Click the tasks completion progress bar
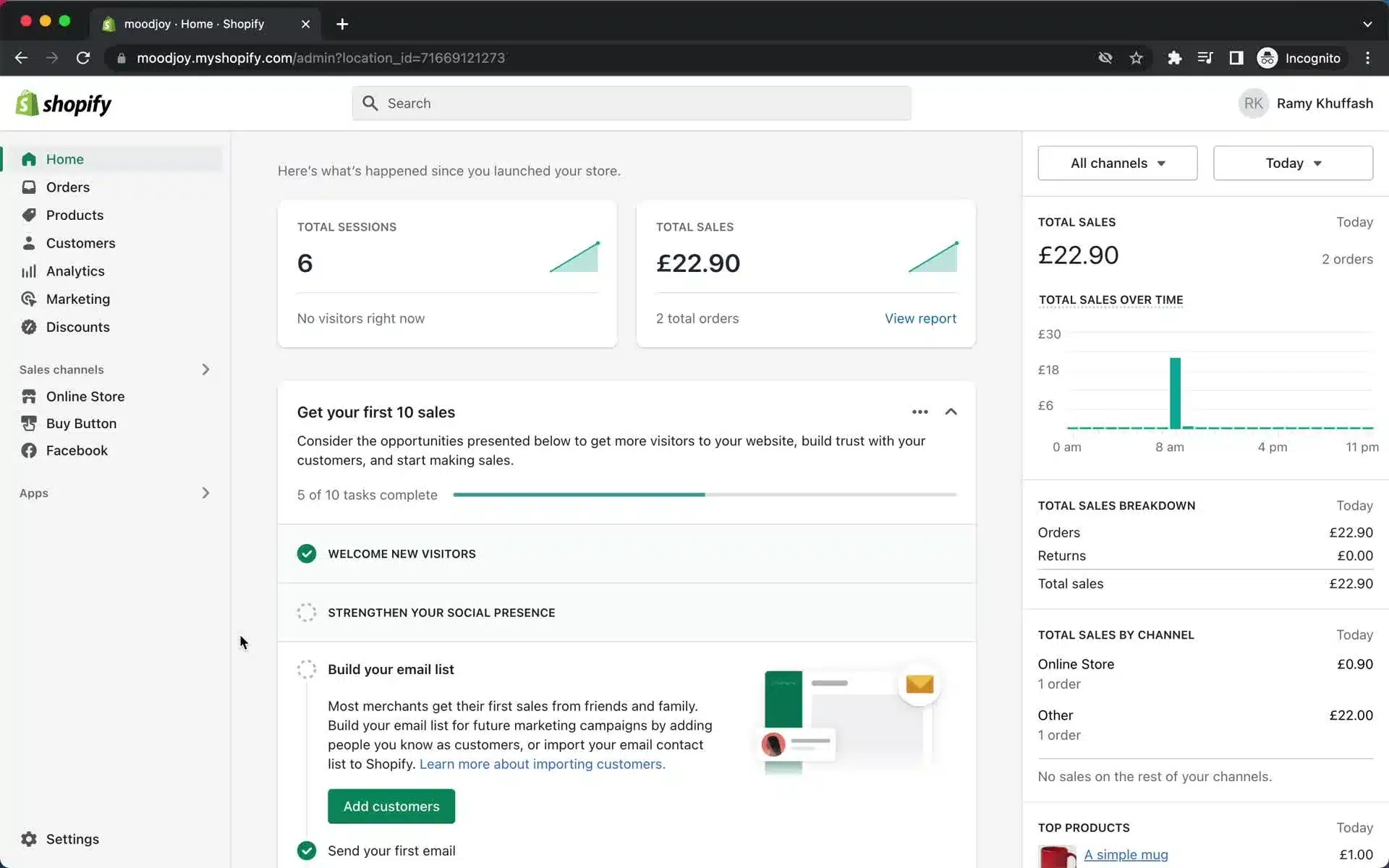Image resolution: width=1389 pixels, height=868 pixels. pos(705,495)
